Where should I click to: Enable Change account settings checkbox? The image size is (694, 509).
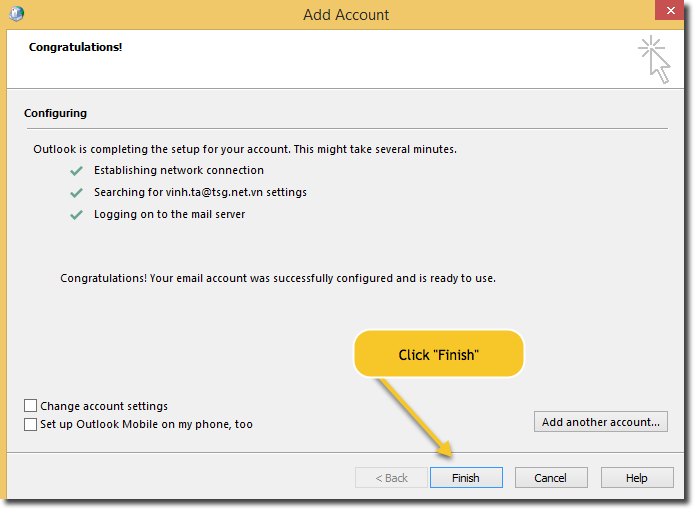(31, 406)
